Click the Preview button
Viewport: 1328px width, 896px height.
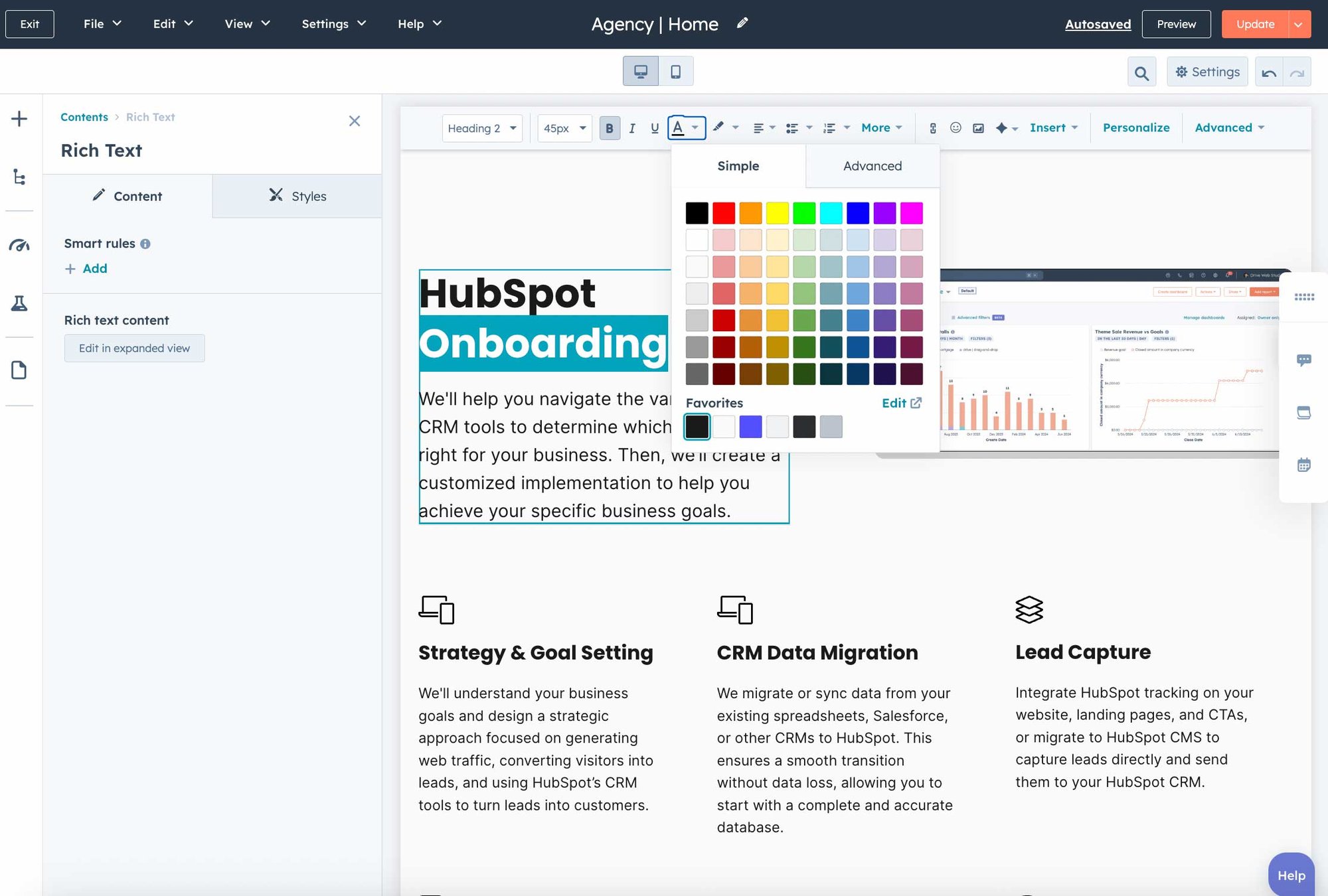[x=1176, y=24]
